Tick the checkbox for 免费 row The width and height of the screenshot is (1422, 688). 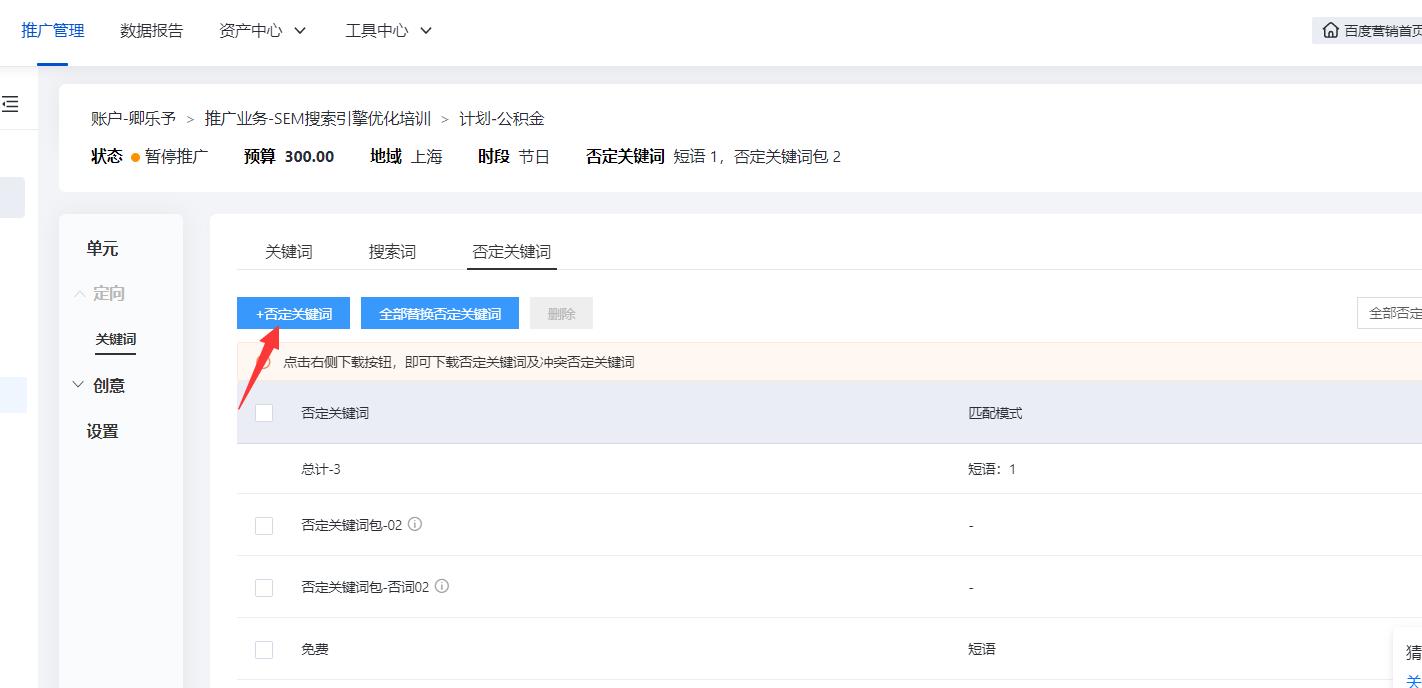click(264, 650)
